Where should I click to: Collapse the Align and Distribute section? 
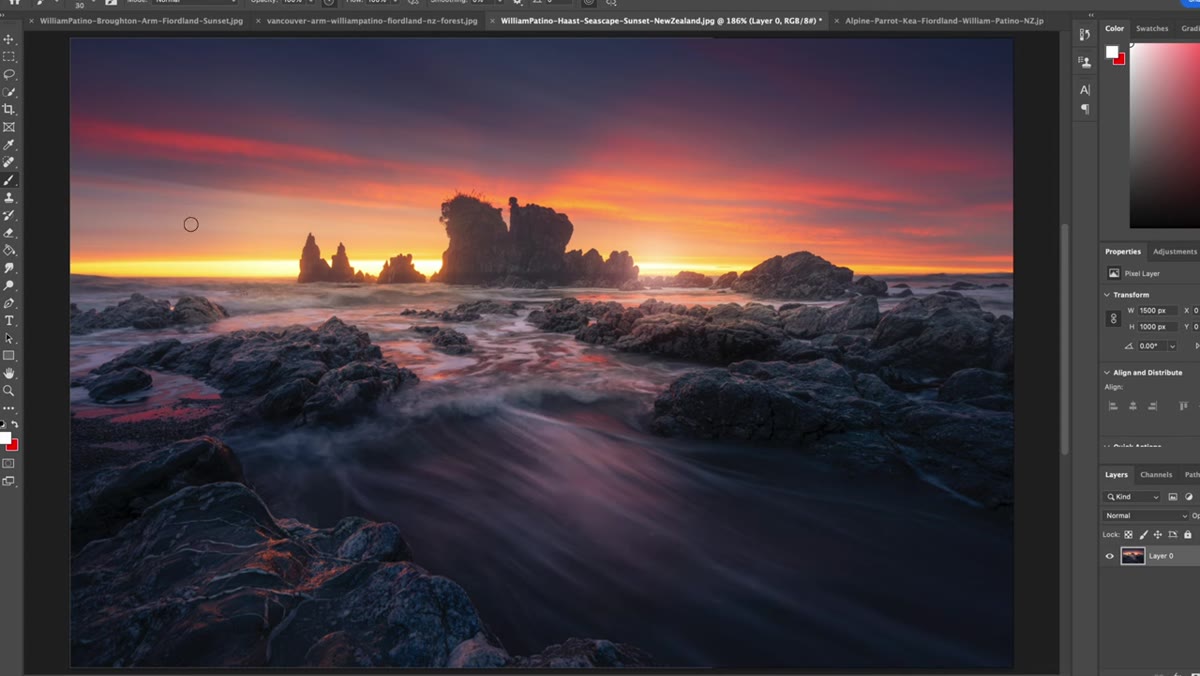click(x=1107, y=372)
